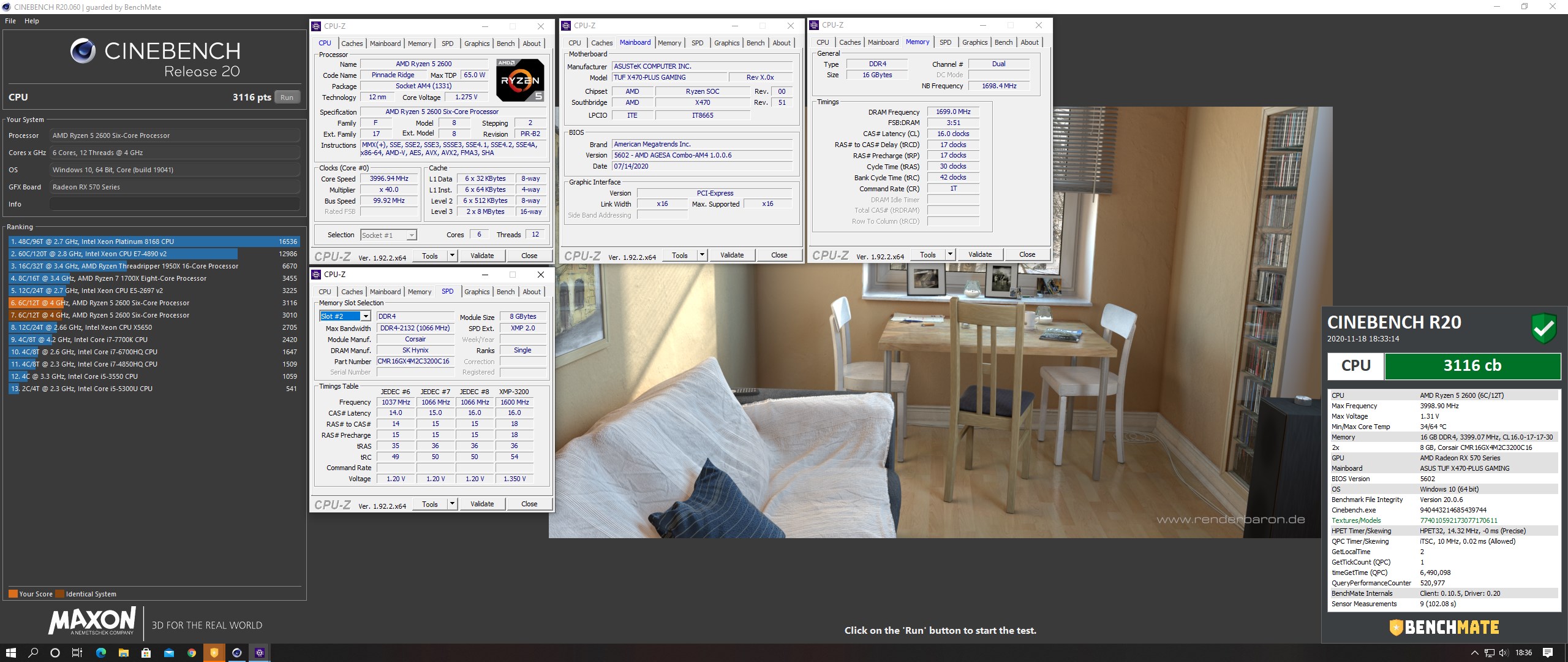
Task: Select ranking row Ryzen Threadripper 1950X
Action: click(154, 266)
